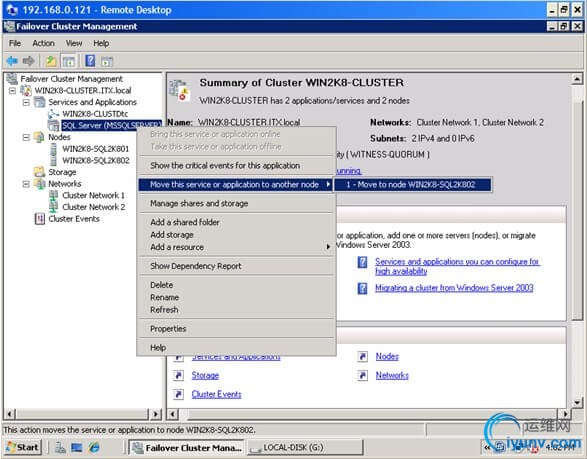Select Help at bottom of context menu

tap(237, 347)
